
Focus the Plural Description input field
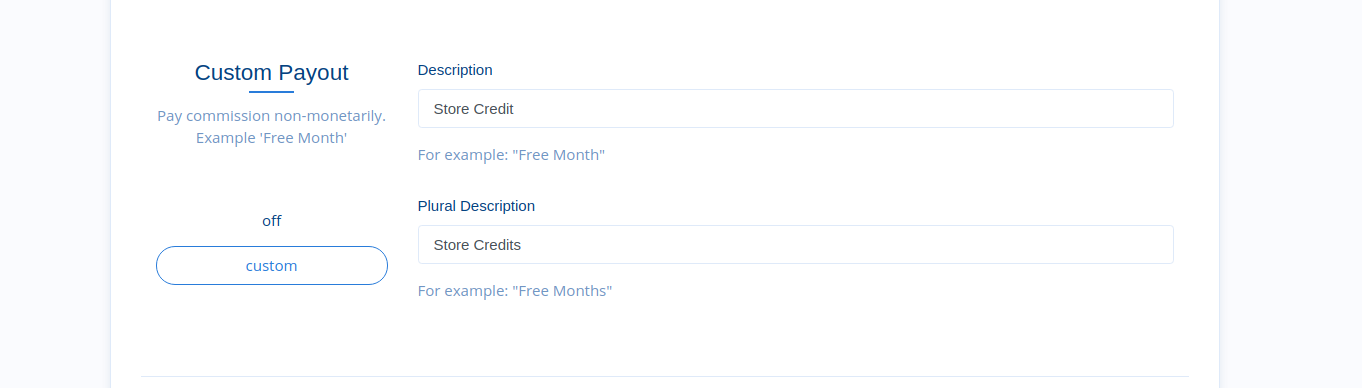(795, 244)
